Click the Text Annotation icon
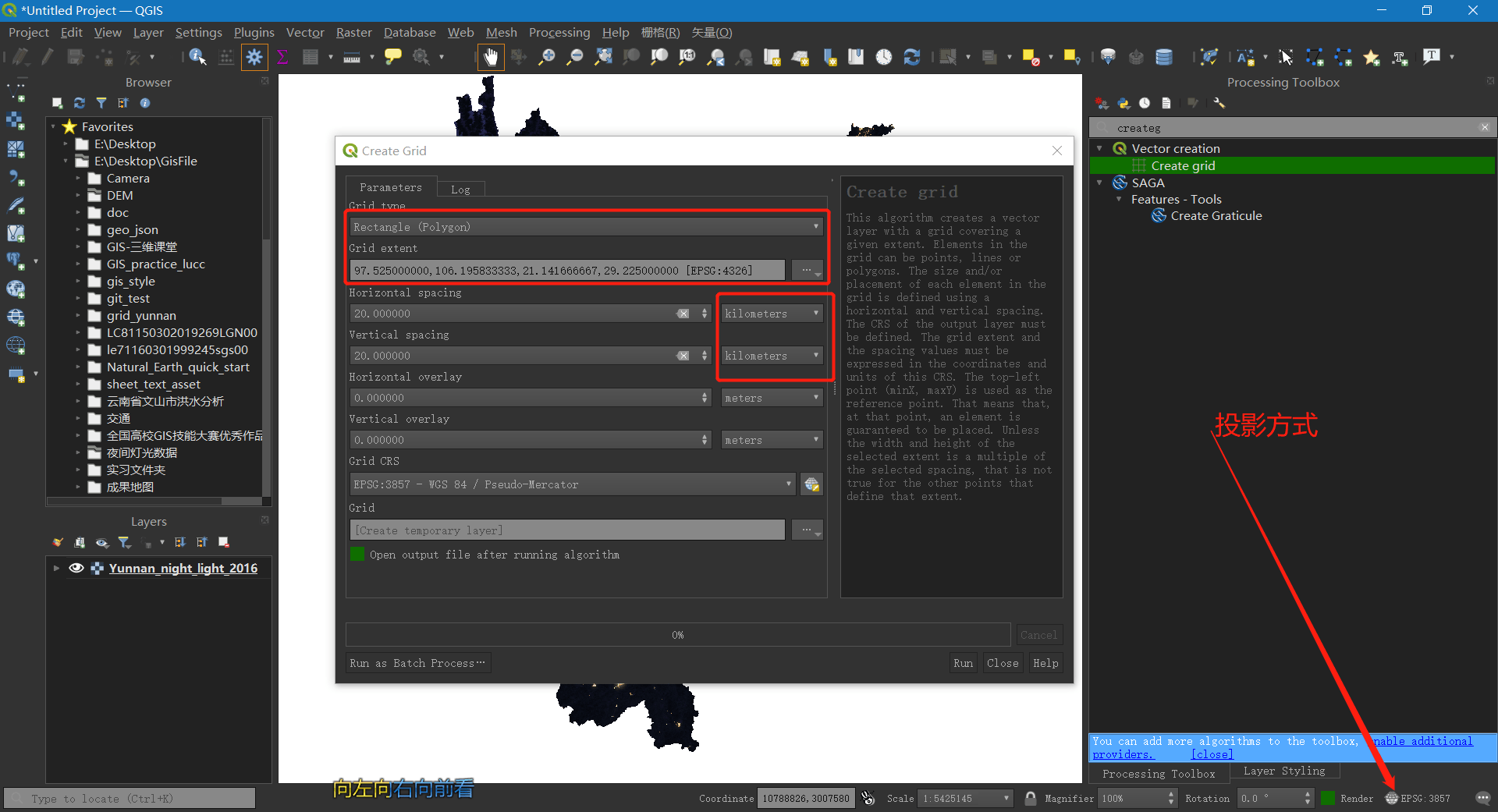The height and width of the screenshot is (812, 1498). [x=1432, y=57]
